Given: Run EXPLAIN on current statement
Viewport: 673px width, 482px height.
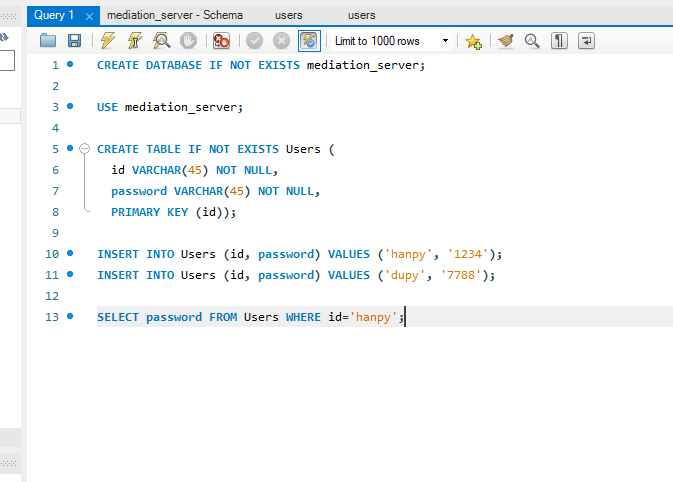Looking at the screenshot, I should (x=162, y=41).
